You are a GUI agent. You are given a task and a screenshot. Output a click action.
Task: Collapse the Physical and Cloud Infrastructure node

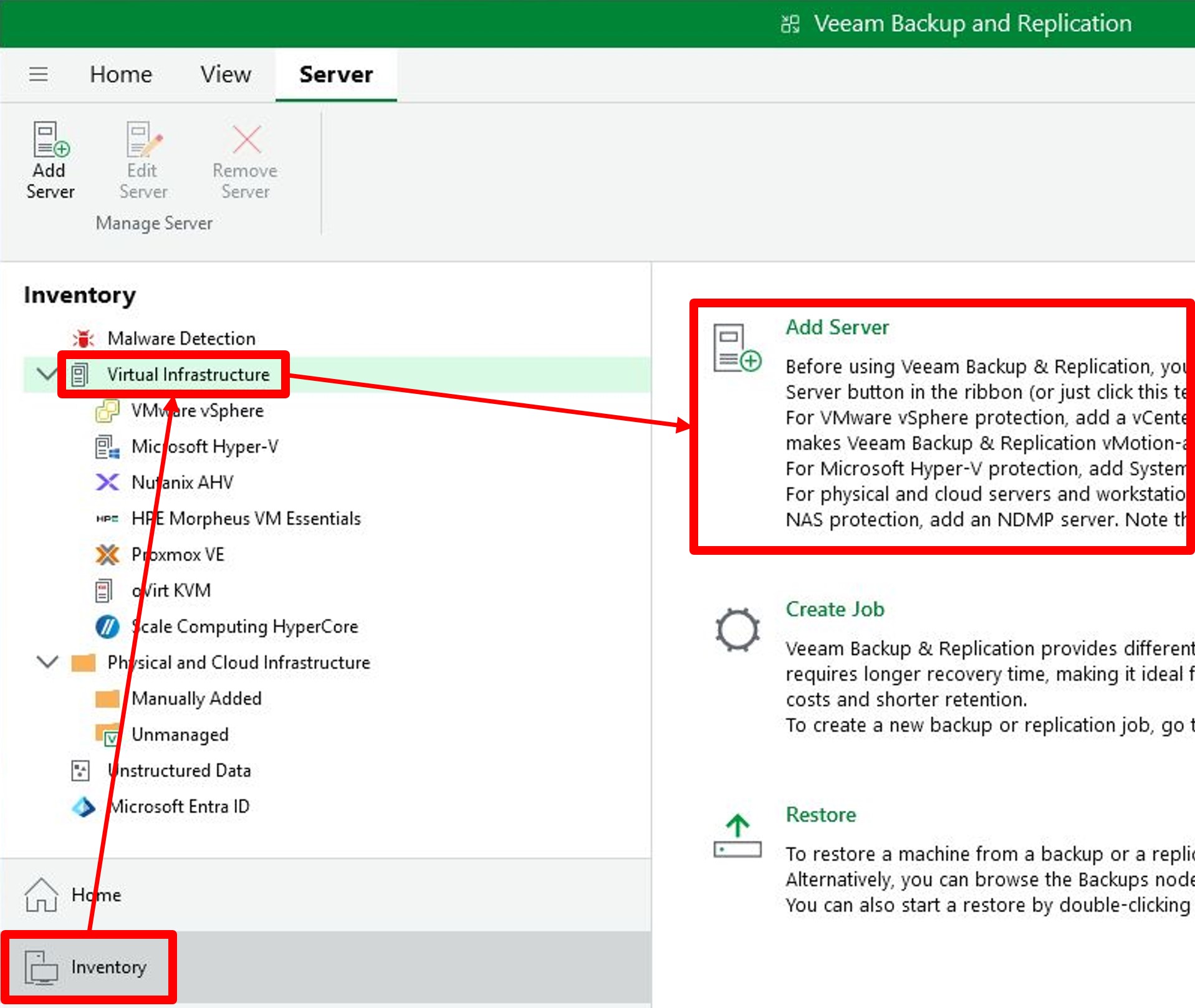coord(47,662)
